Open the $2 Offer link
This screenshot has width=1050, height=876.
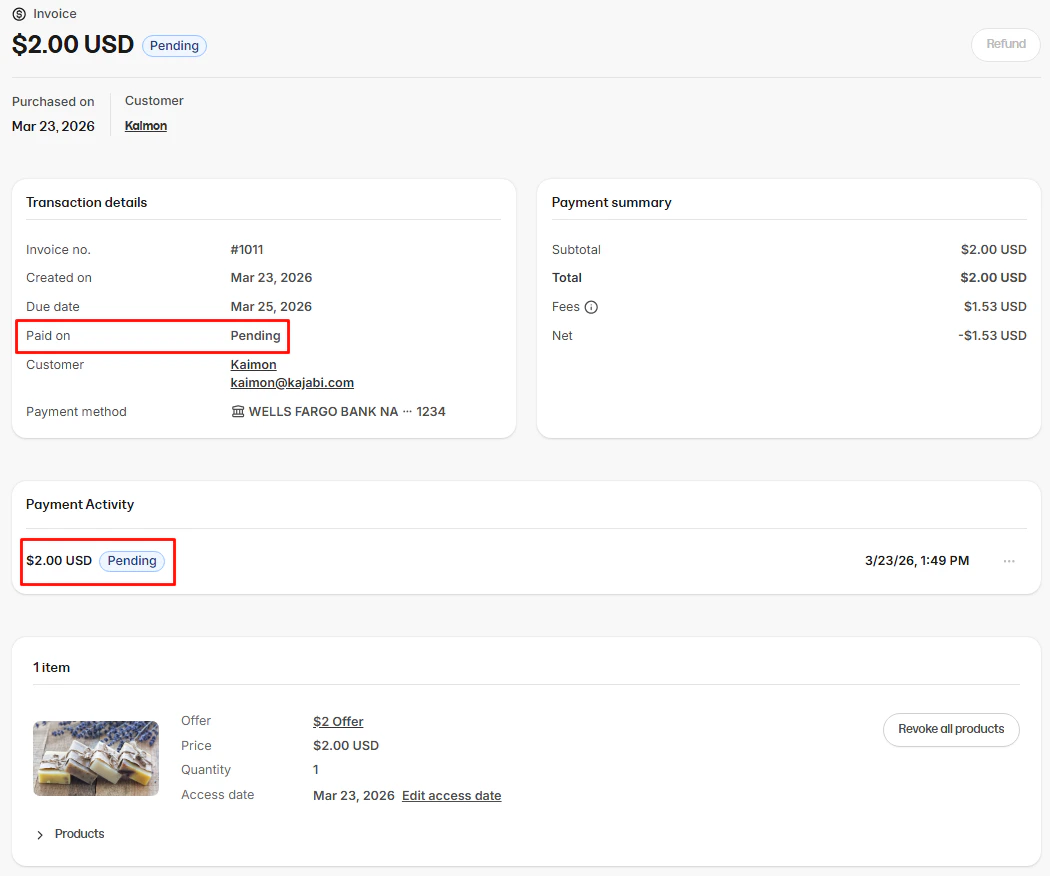[338, 721]
